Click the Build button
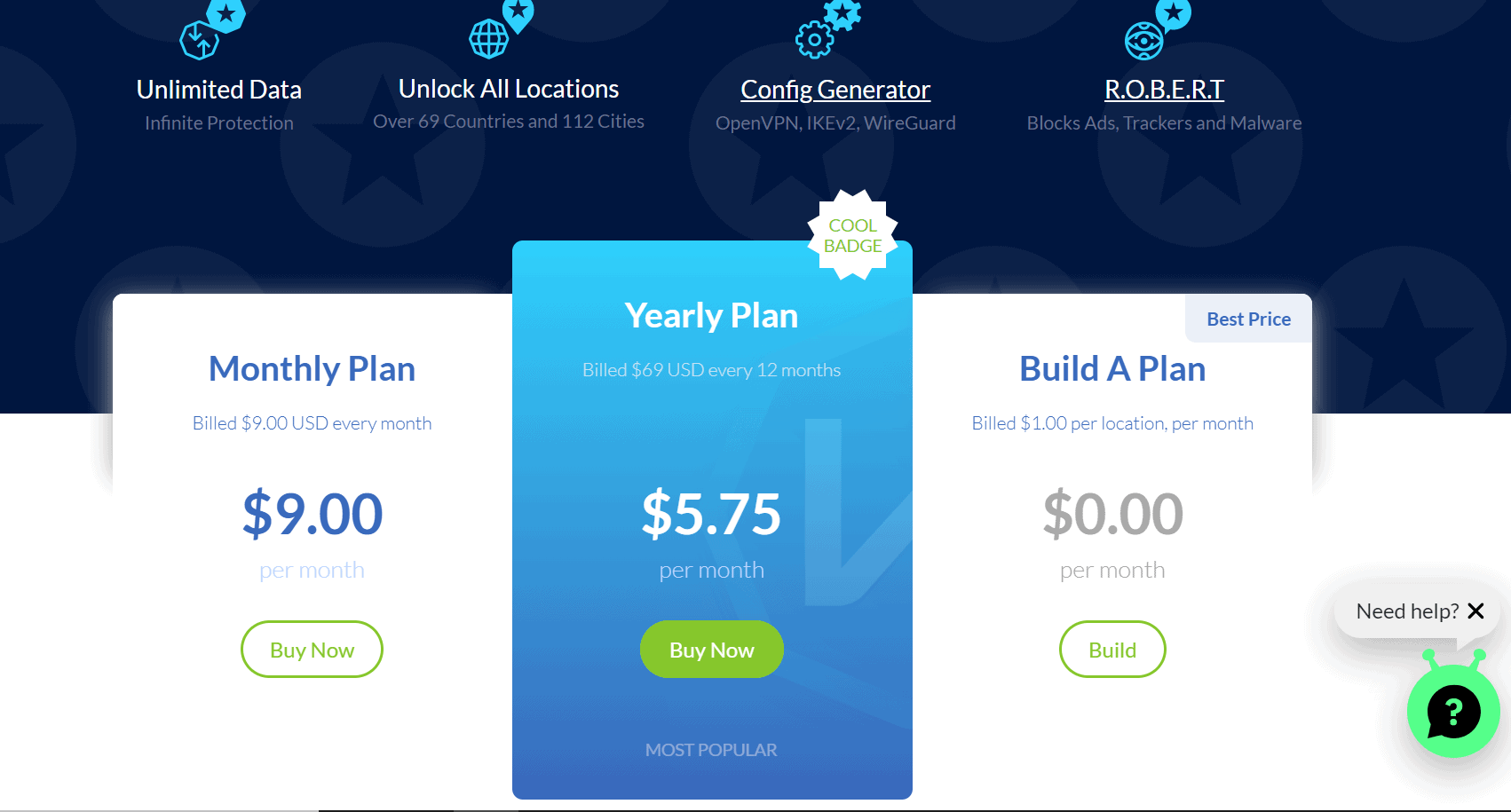The height and width of the screenshot is (812, 1511). tap(1111, 650)
